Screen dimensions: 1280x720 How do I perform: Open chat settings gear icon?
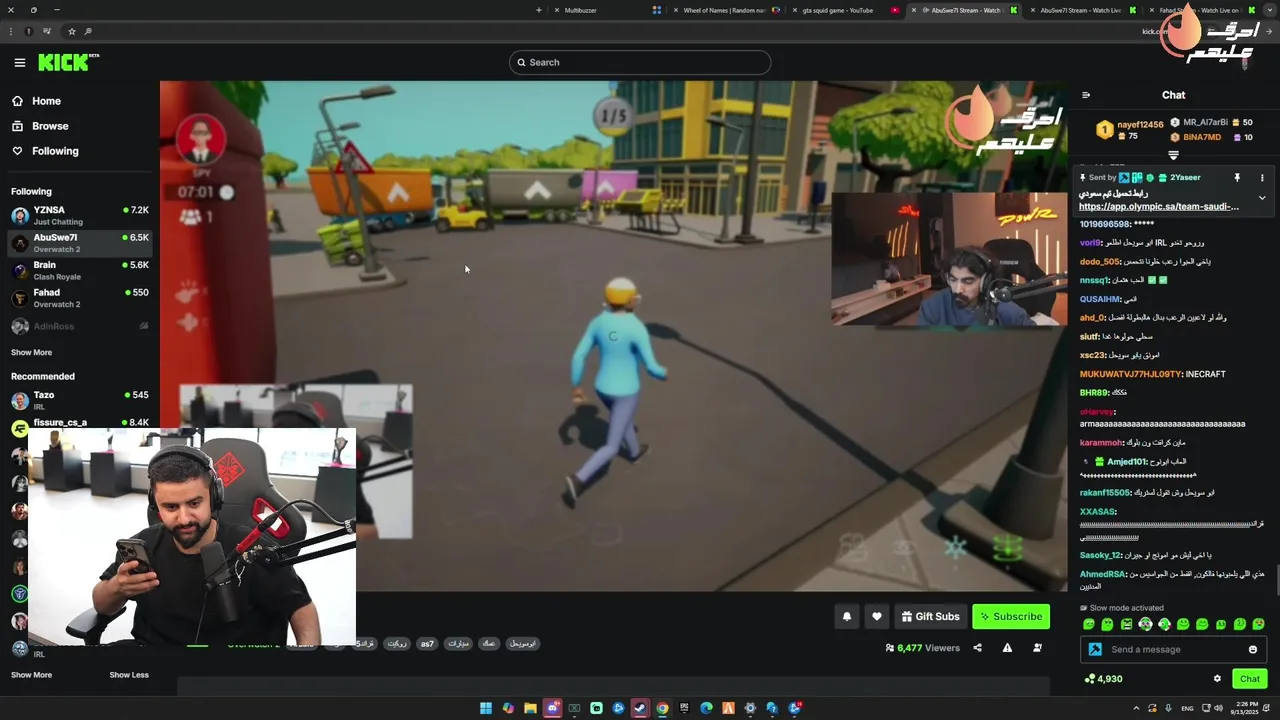[x=1217, y=679]
